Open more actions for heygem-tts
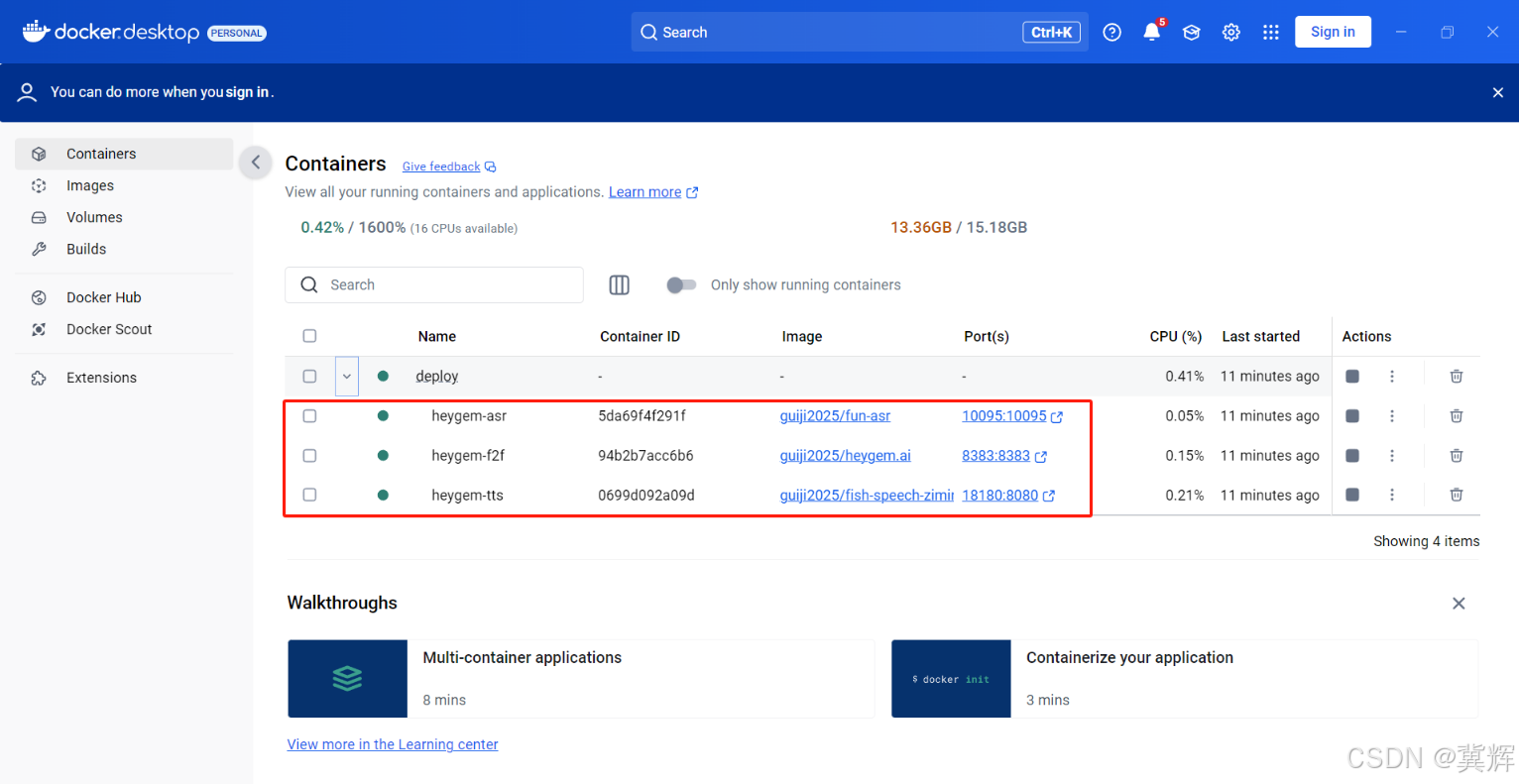Image resolution: width=1519 pixels, height=784 pixels. tap(1392, 495)
